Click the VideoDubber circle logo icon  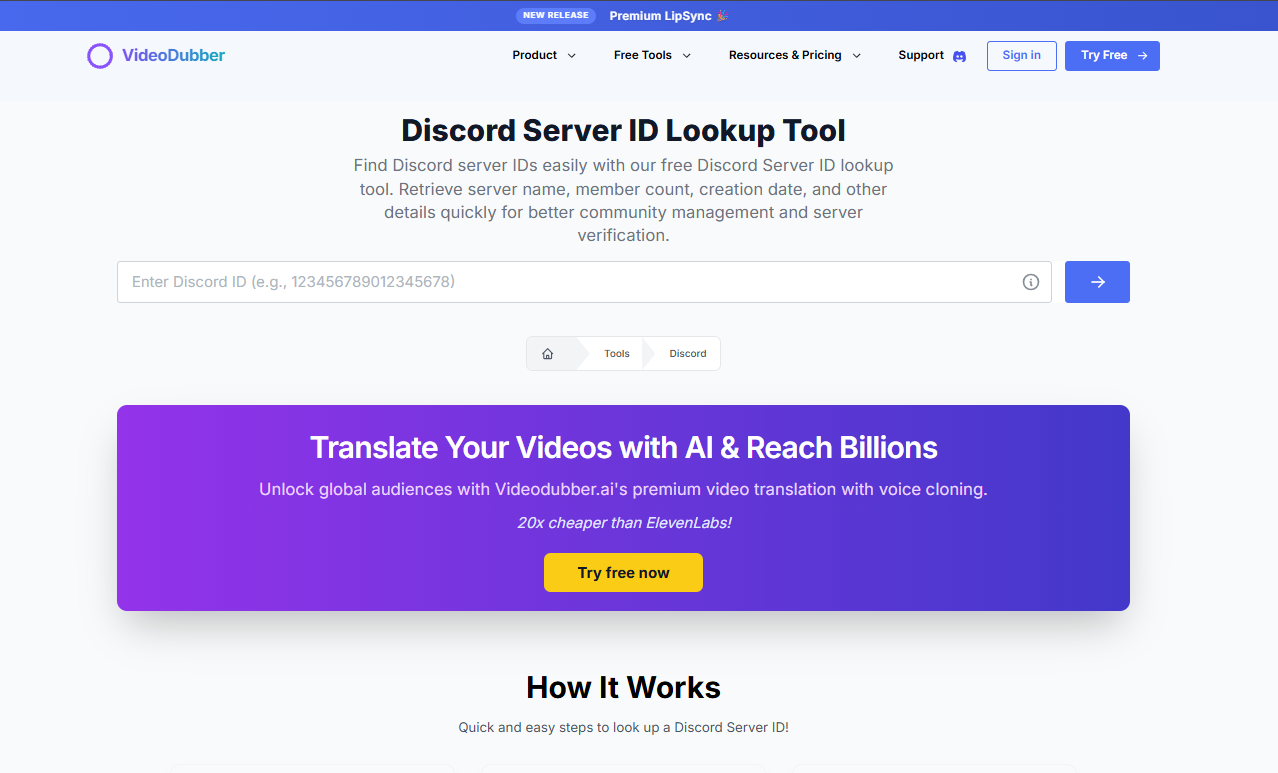click(100, 56)
